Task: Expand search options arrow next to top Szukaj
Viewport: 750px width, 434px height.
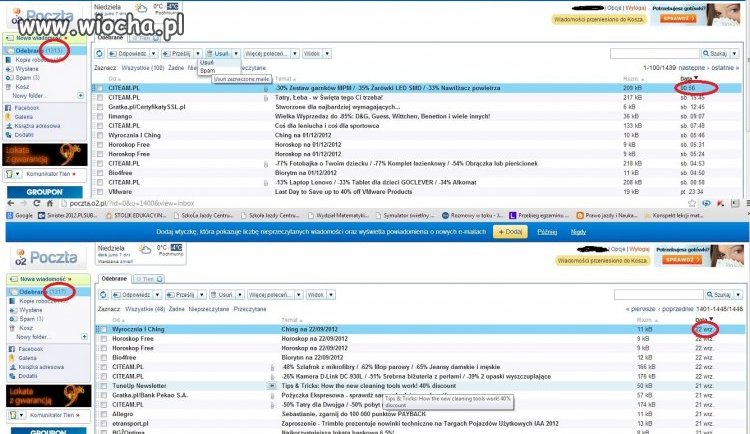Action: pyautogui.click(x=734, y=54)
